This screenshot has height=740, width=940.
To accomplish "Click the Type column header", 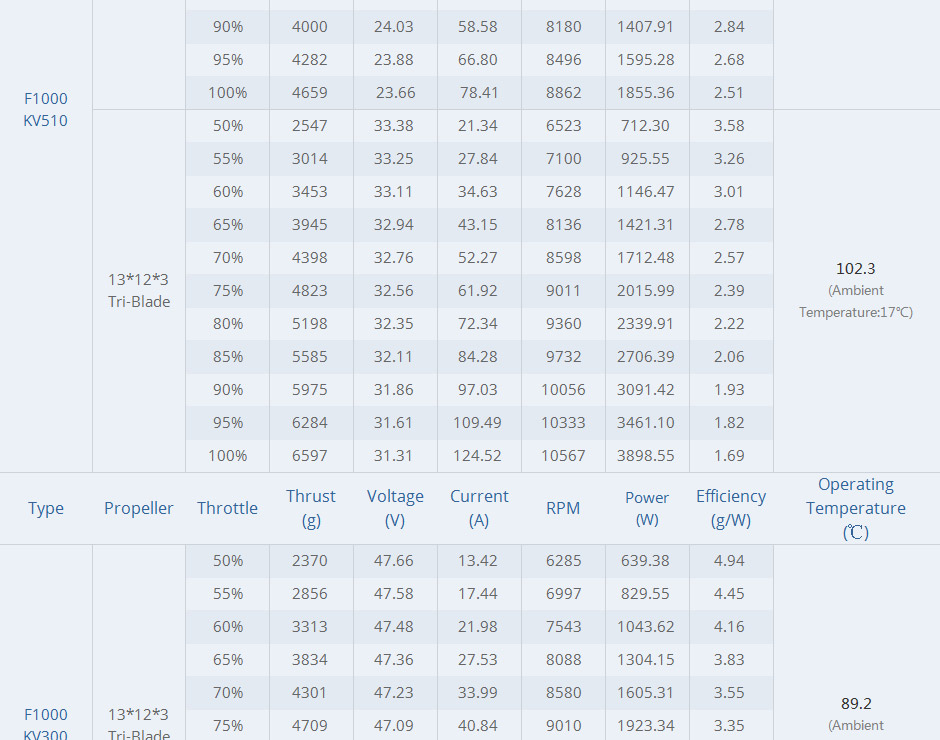I will tap(46, 508).
